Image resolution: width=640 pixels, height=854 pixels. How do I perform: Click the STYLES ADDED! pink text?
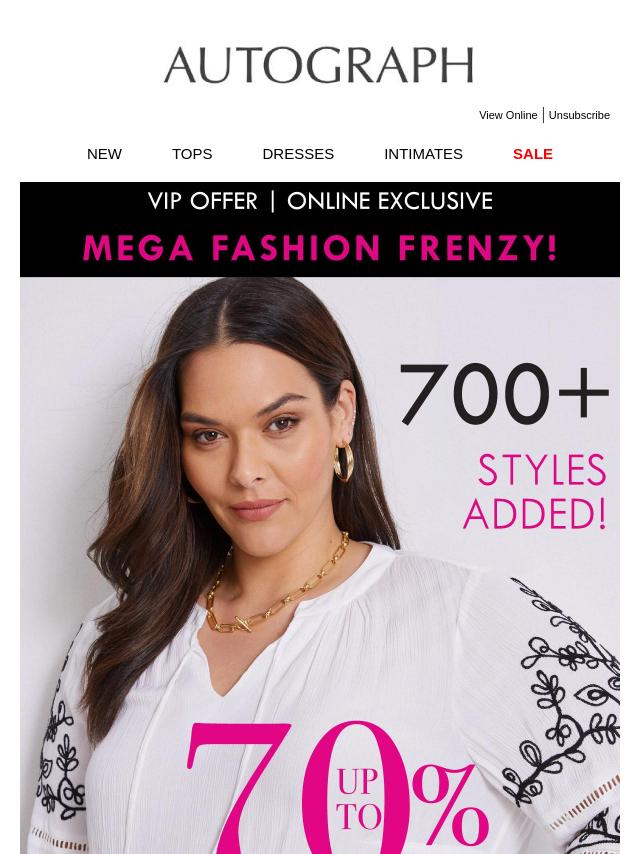pos(538,491)
